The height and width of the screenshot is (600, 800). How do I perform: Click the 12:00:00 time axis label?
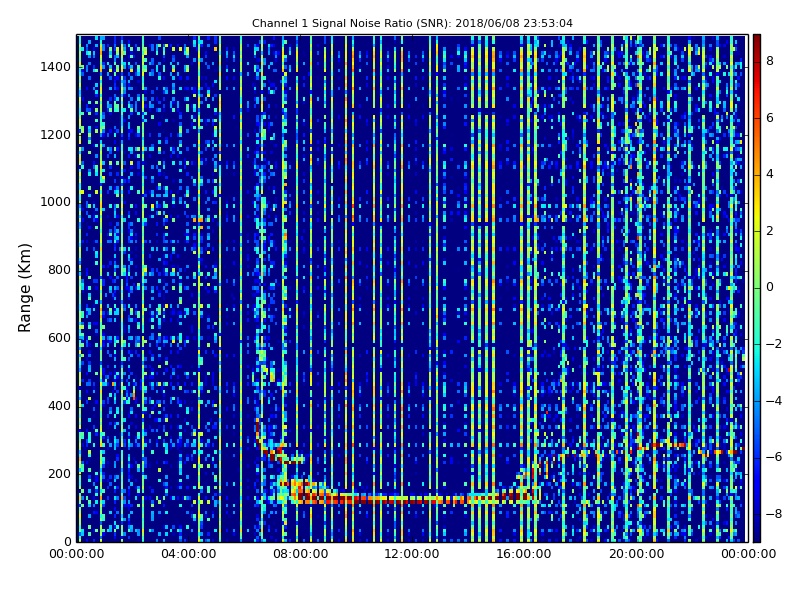coord(412,554)
